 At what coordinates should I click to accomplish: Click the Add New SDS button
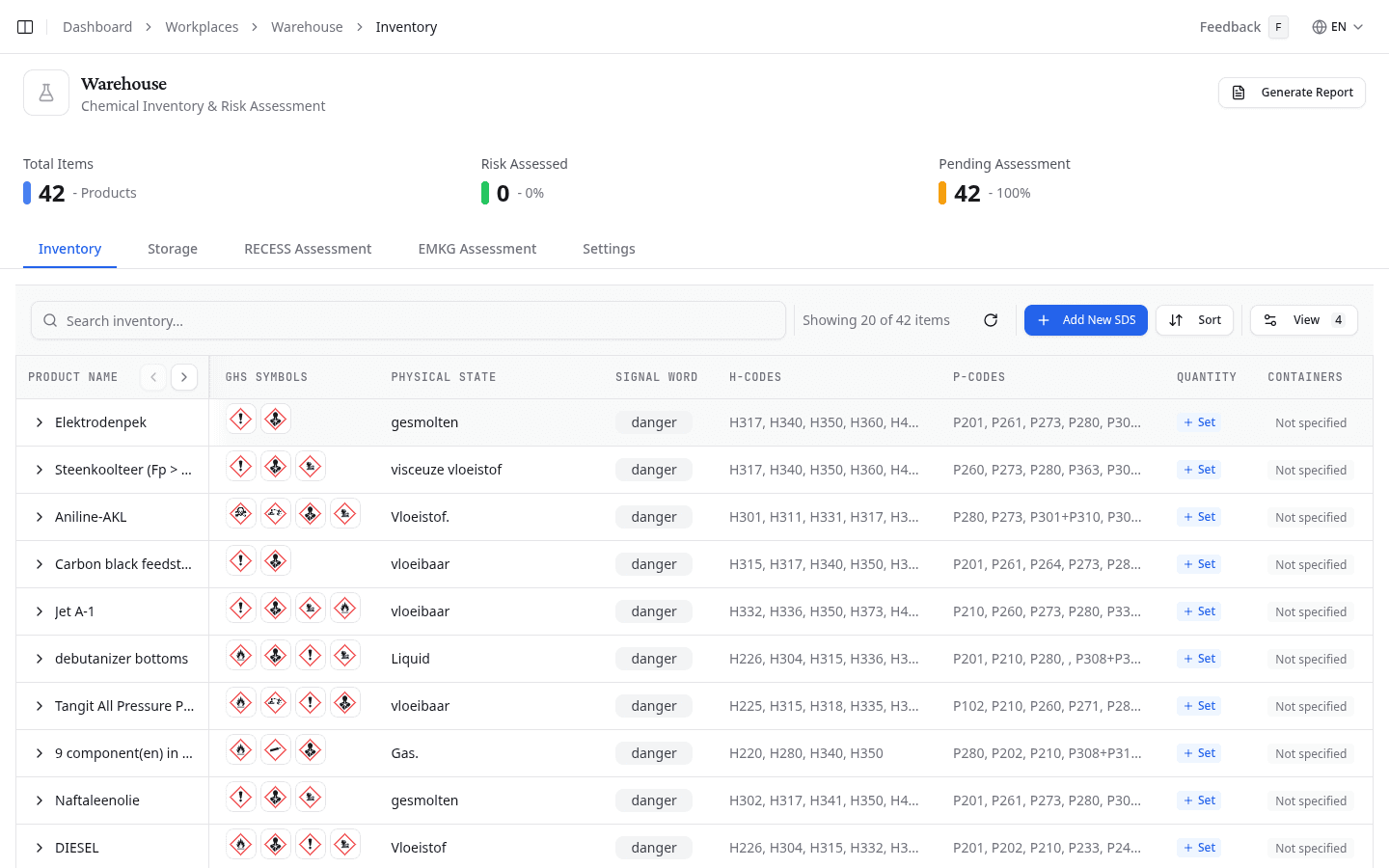[1085, 320]
